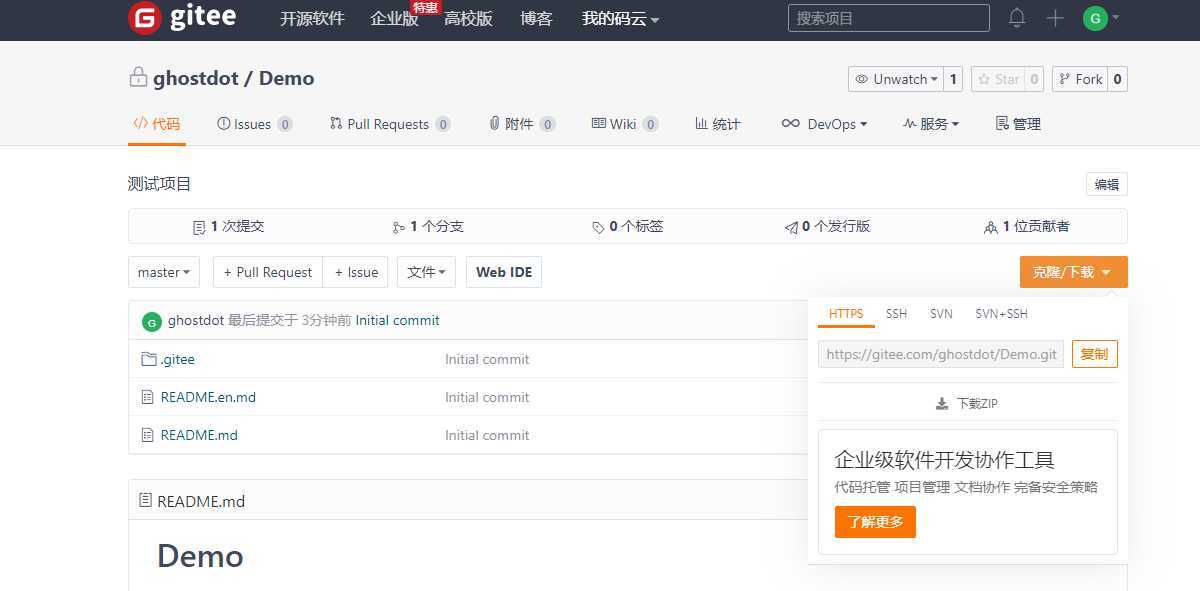1200x591 pixels.
Task: Click the branch icon beside 1 个分支
Action: pyautogui.click(x=399, y=227)
